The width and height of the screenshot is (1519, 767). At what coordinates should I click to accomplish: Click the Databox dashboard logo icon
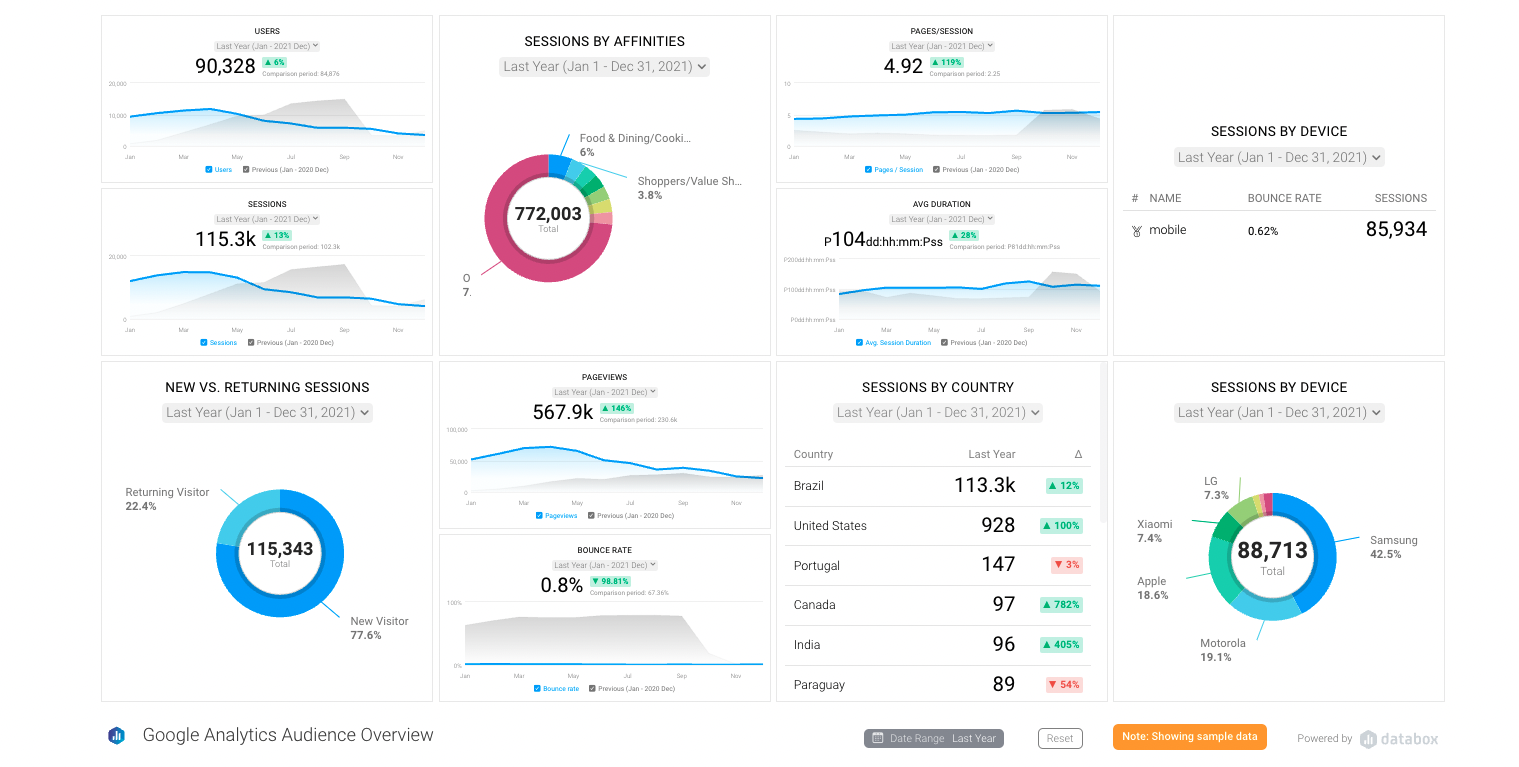(117, 736)
